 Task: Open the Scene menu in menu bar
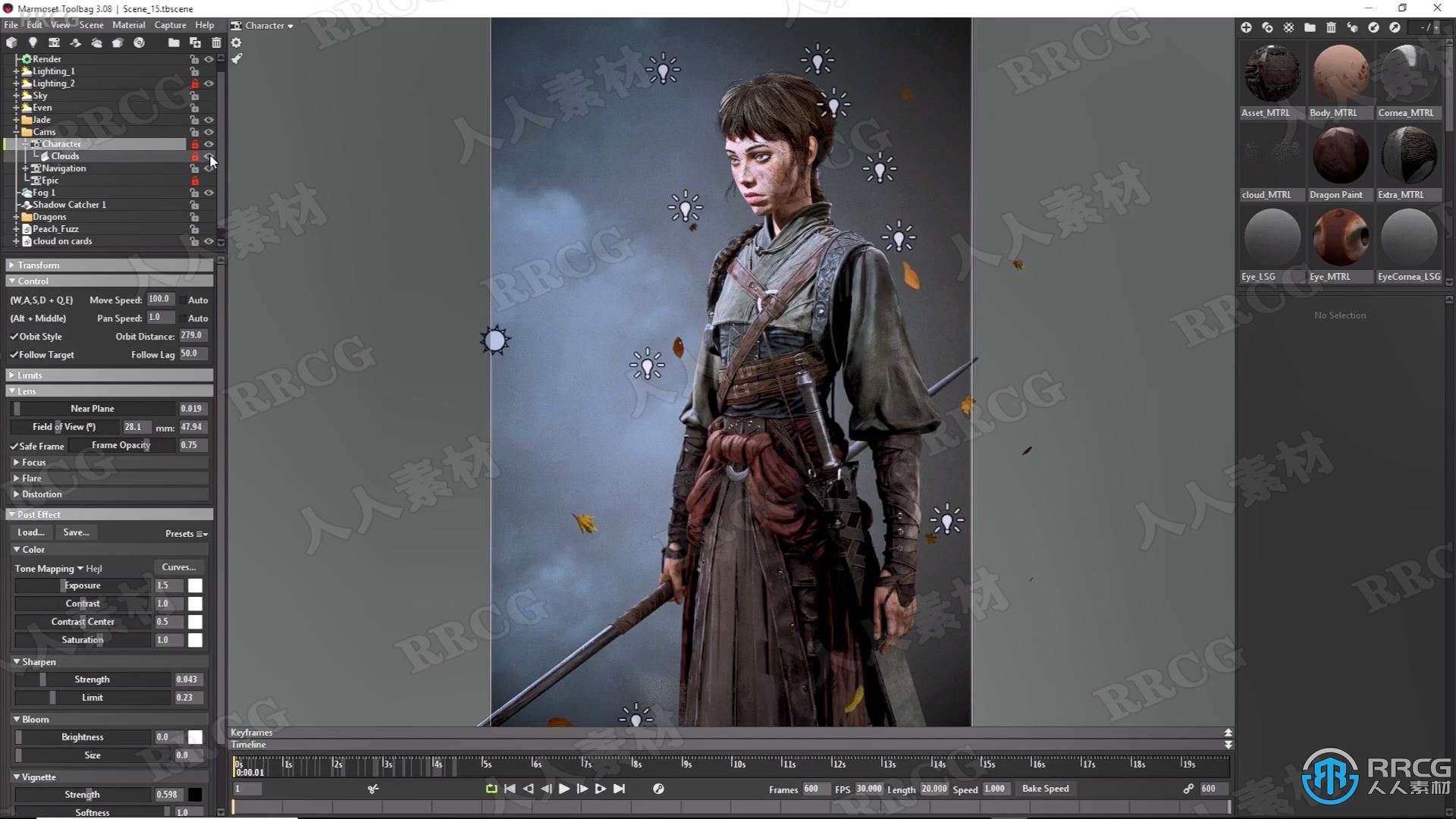pos(91,25)
